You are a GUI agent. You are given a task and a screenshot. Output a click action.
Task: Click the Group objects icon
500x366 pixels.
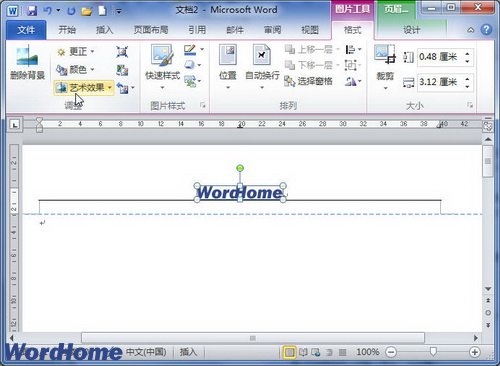coord(350,65)
